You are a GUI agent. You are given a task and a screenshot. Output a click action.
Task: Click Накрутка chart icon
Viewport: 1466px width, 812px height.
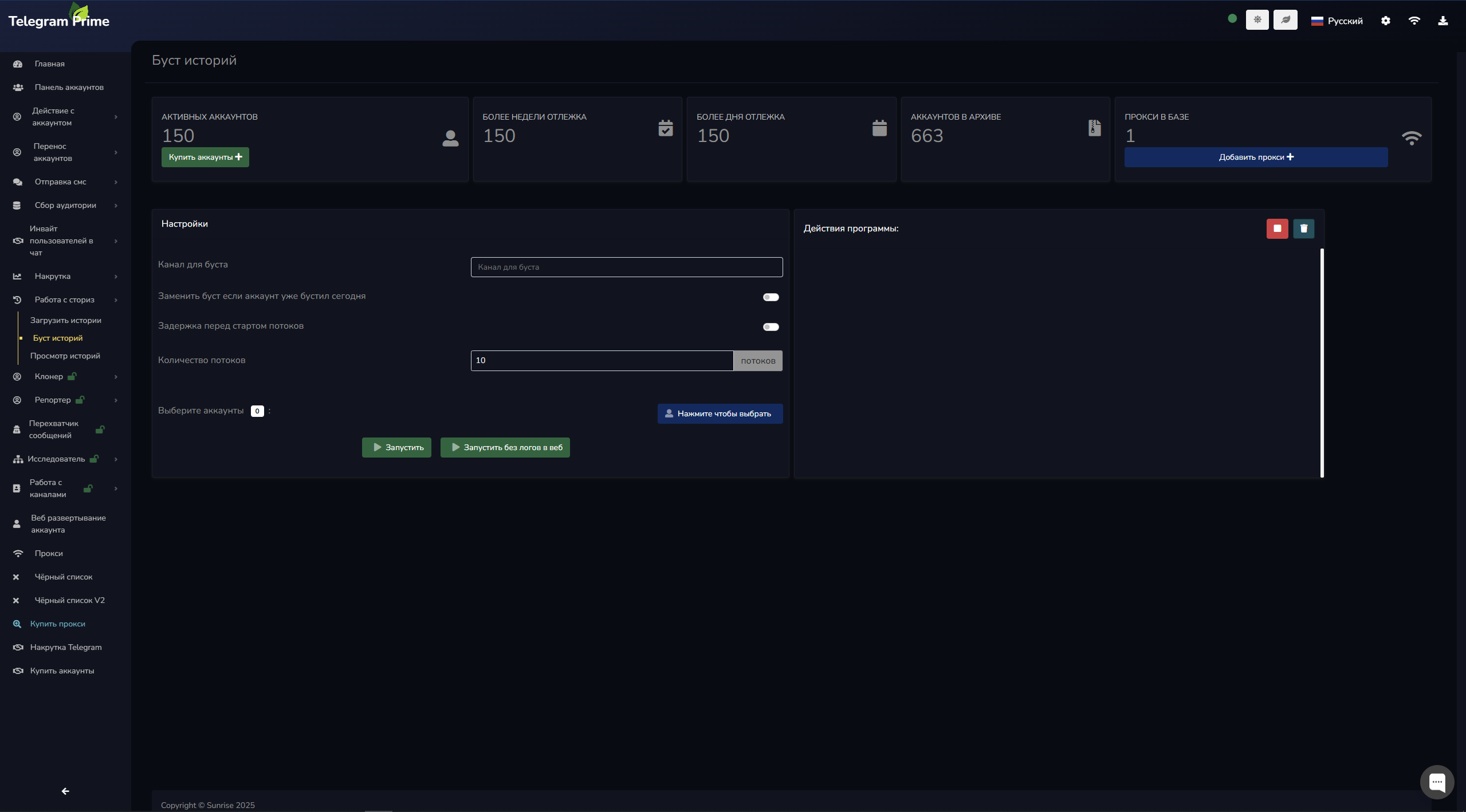pos(17,277)
